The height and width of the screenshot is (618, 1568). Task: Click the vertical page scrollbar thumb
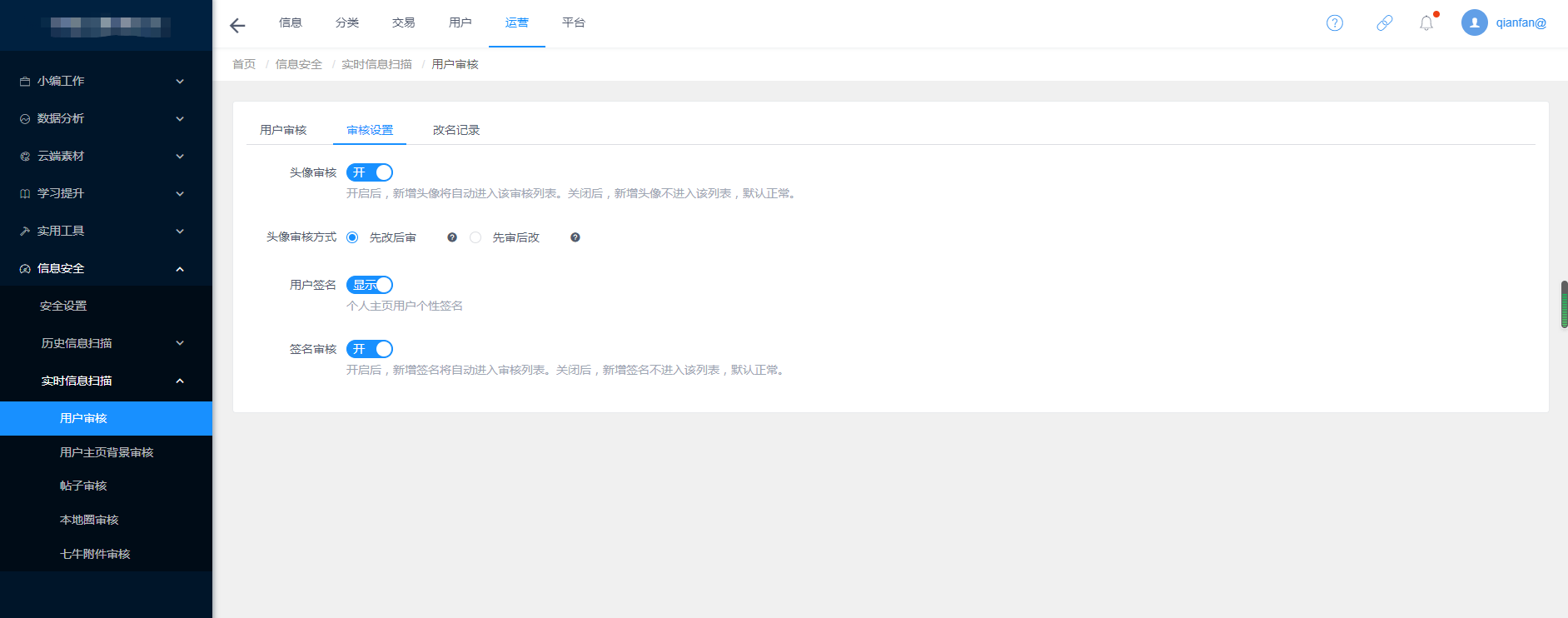(1564, 304)
